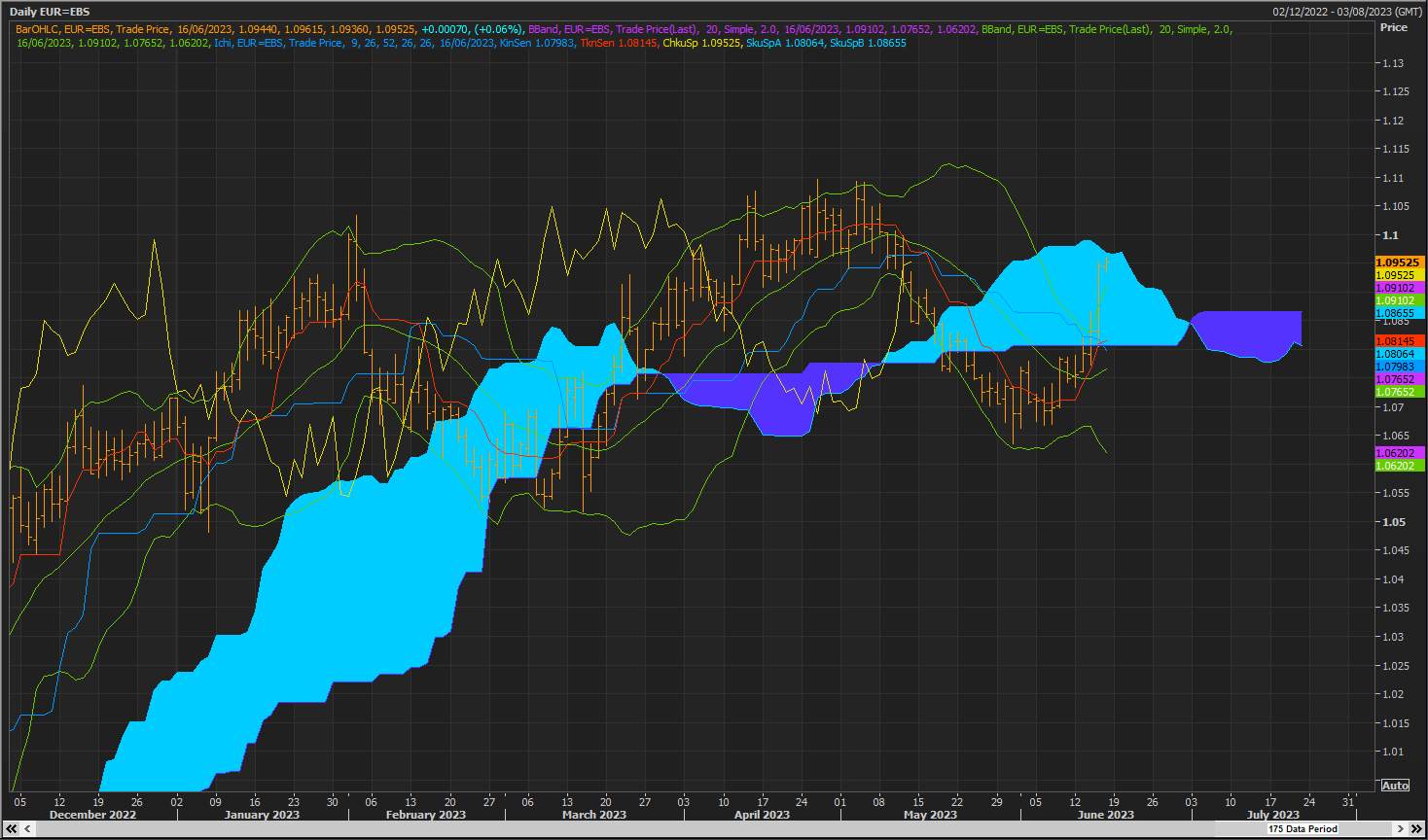This screenshot has width=1428, height=840.
Task: Click the May 2023 label on time axis
Action: coord(930,815)
